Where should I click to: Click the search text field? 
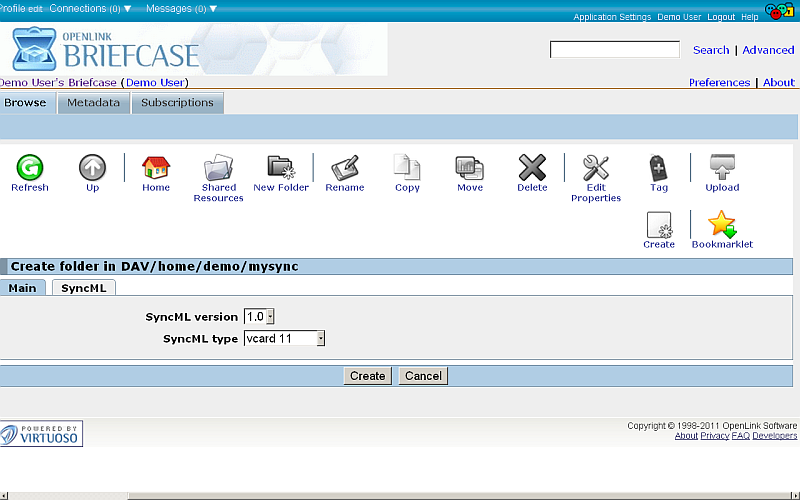click(614, 50)
